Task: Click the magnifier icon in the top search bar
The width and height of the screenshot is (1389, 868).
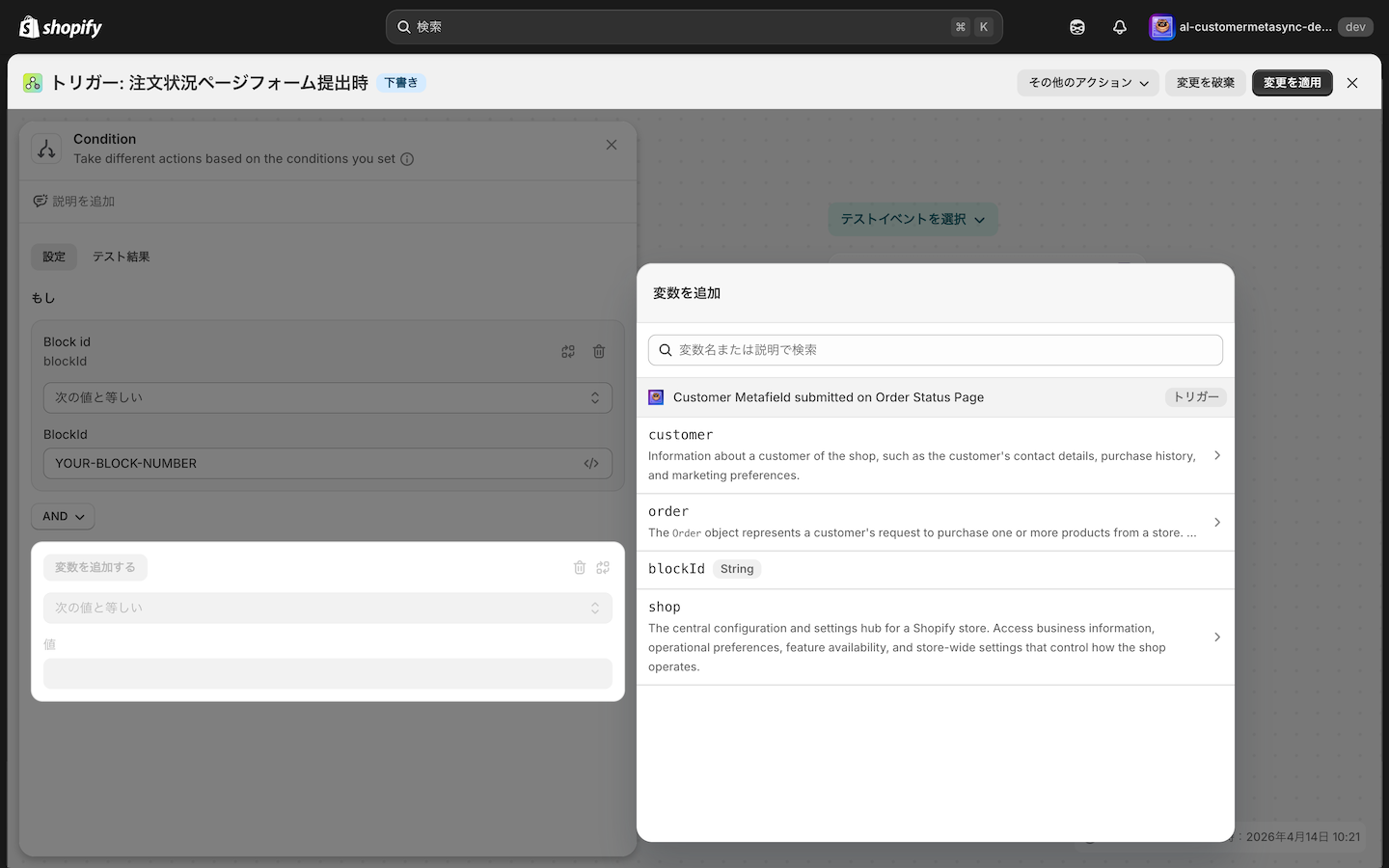Action: click(404, 27)
